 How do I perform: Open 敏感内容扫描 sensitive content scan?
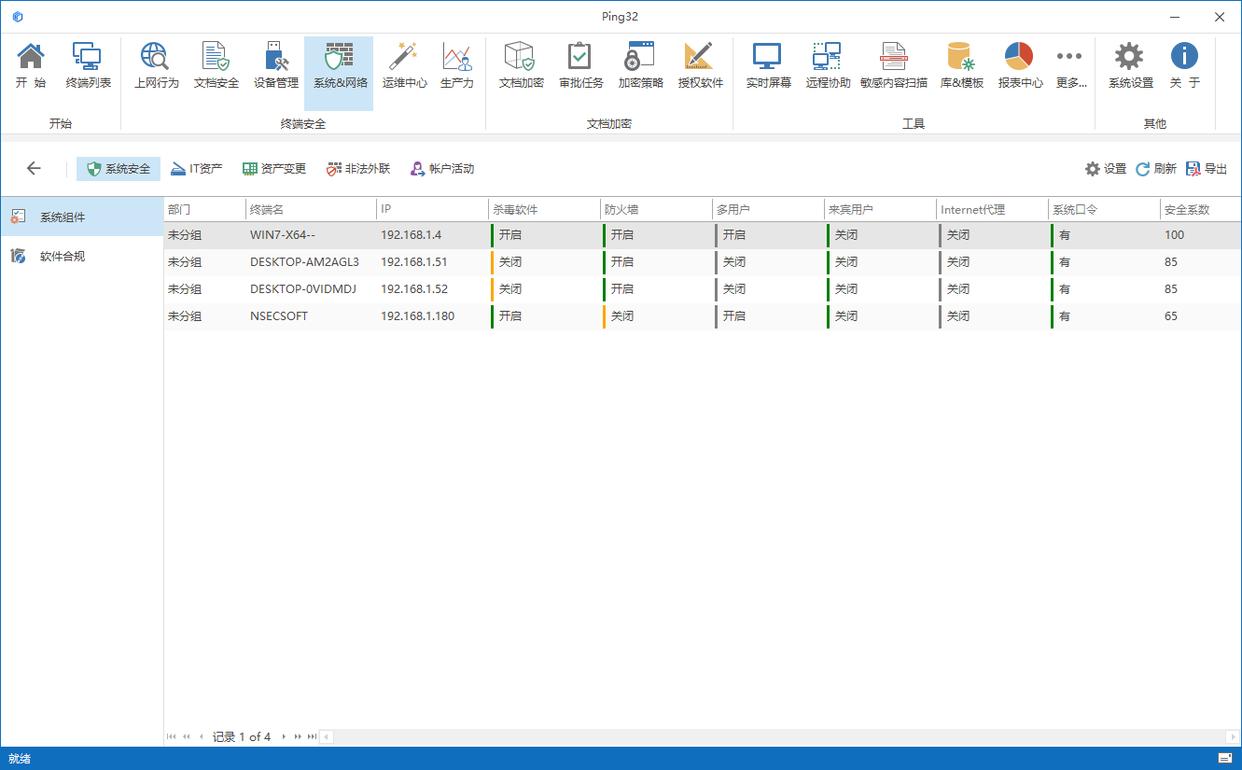893,66
